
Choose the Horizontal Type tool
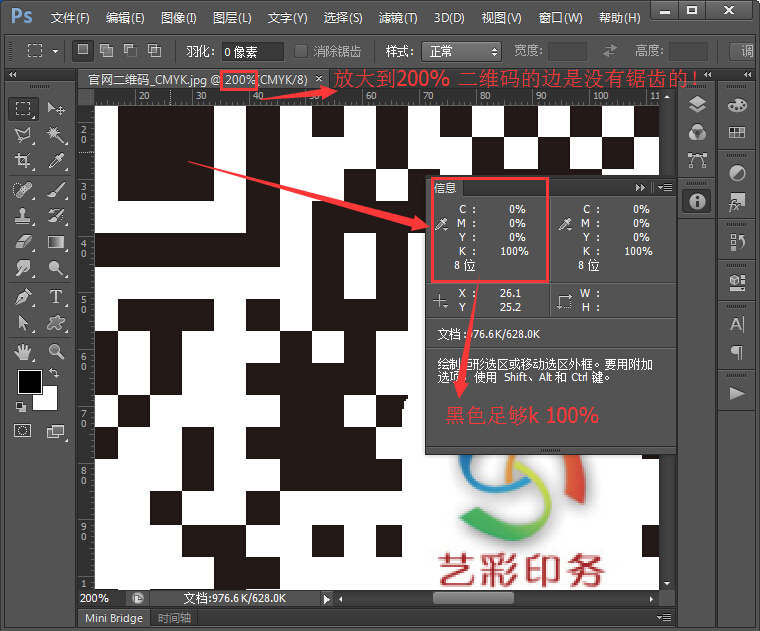[56, 297]
